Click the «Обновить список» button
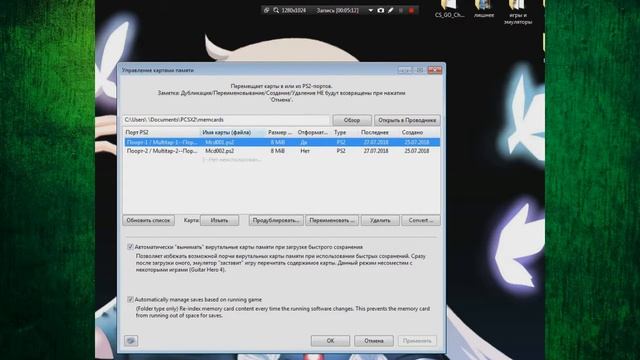Viewport: 640px width, 360px height. point(148,220)
